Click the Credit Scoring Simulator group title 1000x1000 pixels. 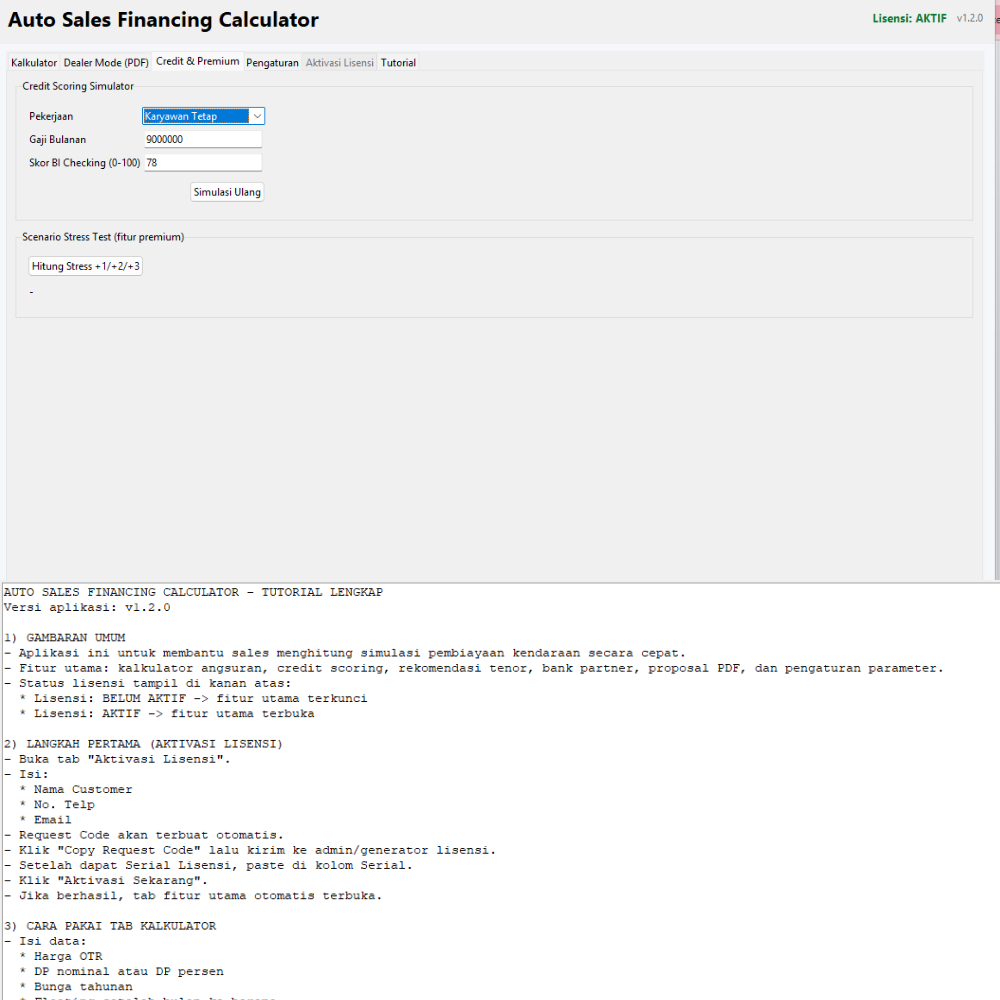78,87
